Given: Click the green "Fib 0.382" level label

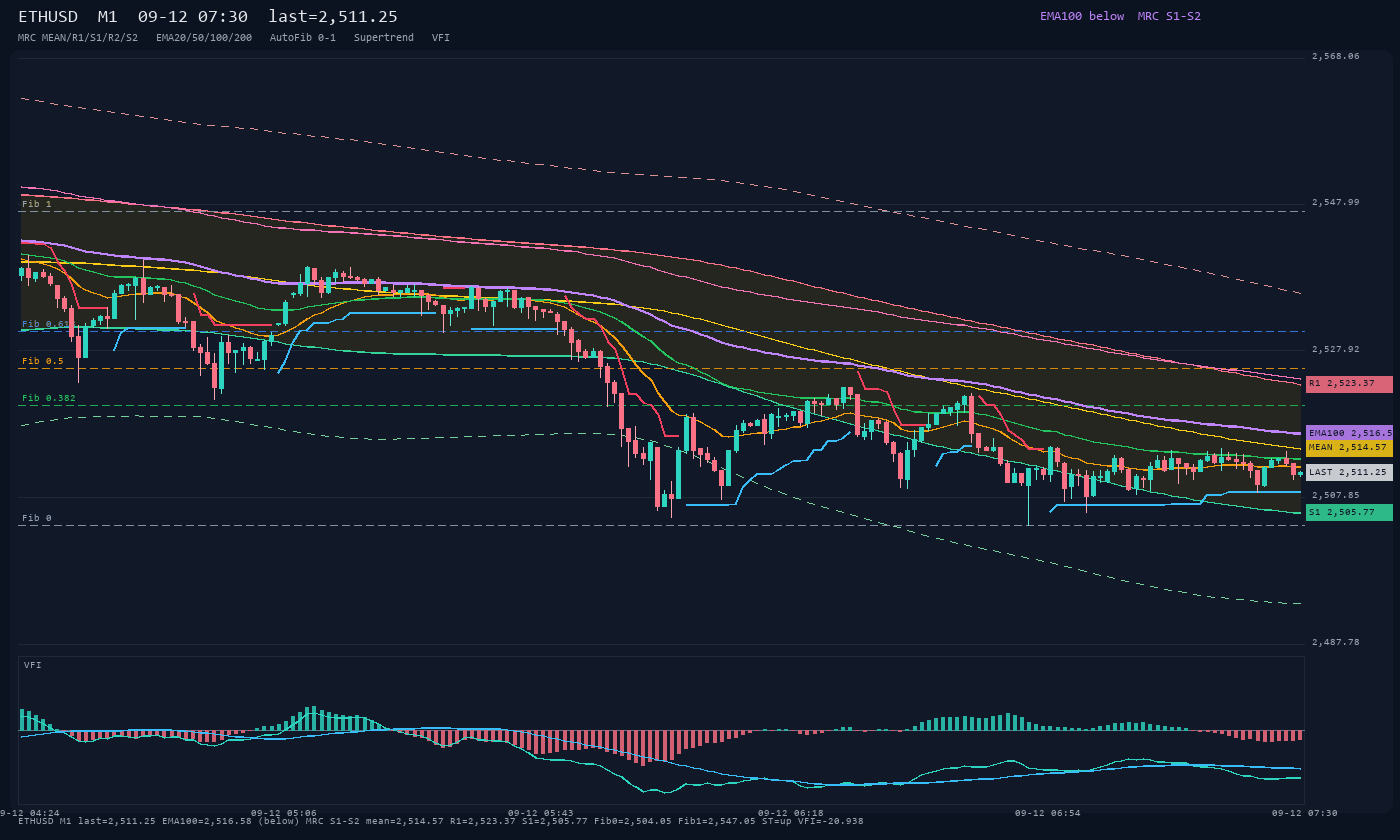Looking at the screenshot, I should pos(49,398).
